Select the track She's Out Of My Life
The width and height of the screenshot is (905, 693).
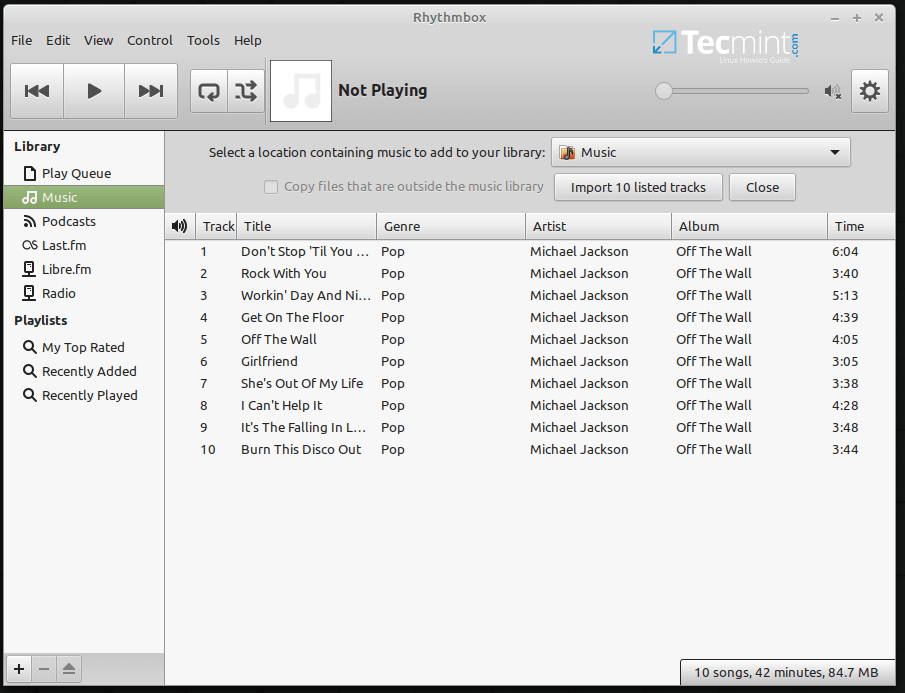tap(530, 383)
